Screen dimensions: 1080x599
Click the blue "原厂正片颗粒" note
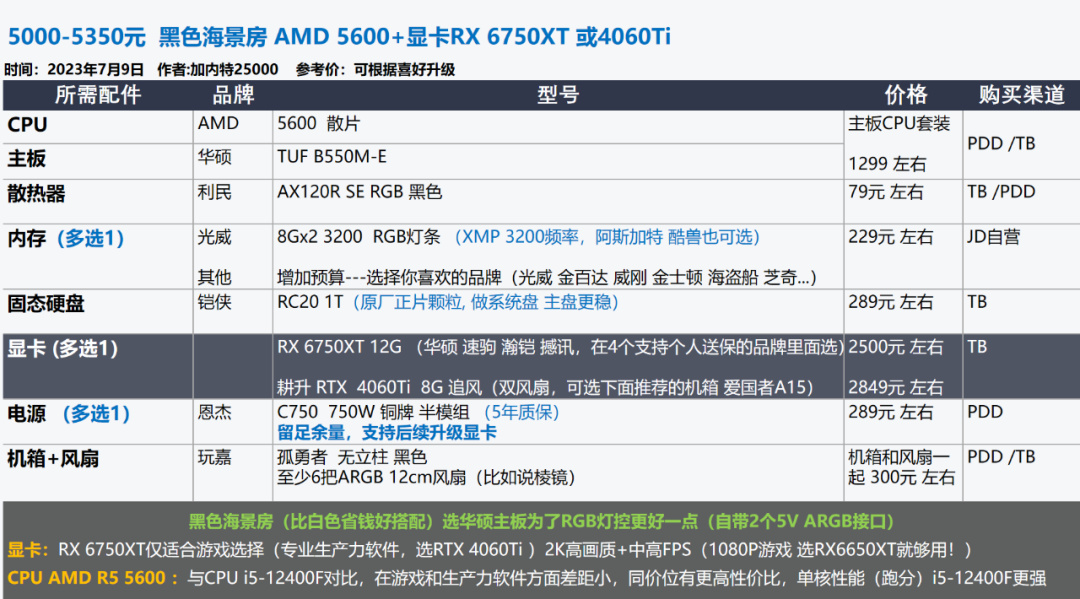coord(411,302)
